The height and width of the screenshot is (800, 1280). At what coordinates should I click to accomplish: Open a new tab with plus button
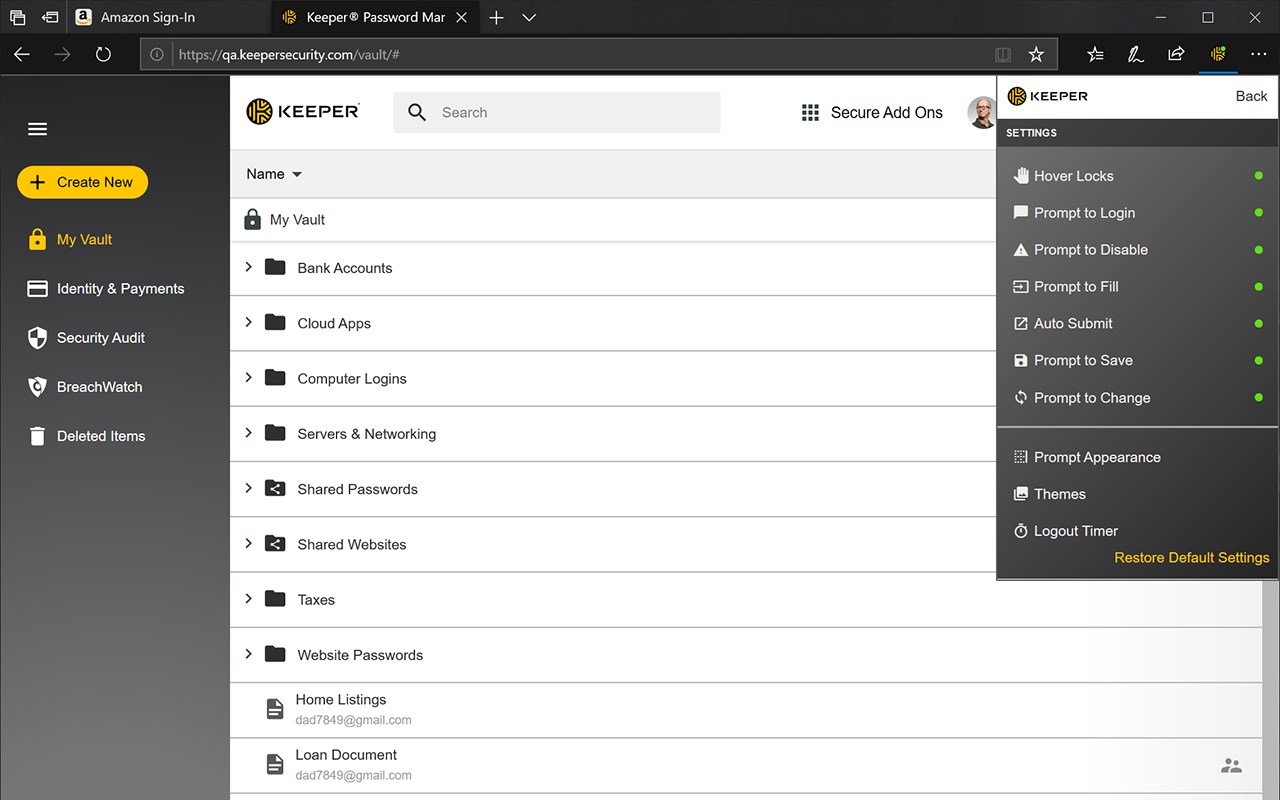point(496,17)
